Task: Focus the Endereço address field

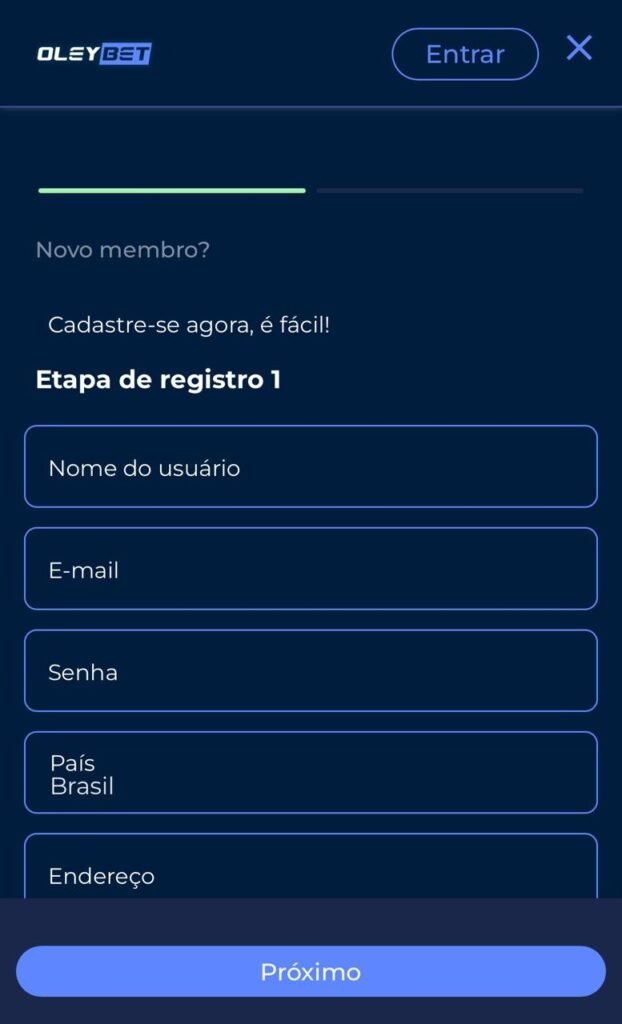Action: click(311, 872)
